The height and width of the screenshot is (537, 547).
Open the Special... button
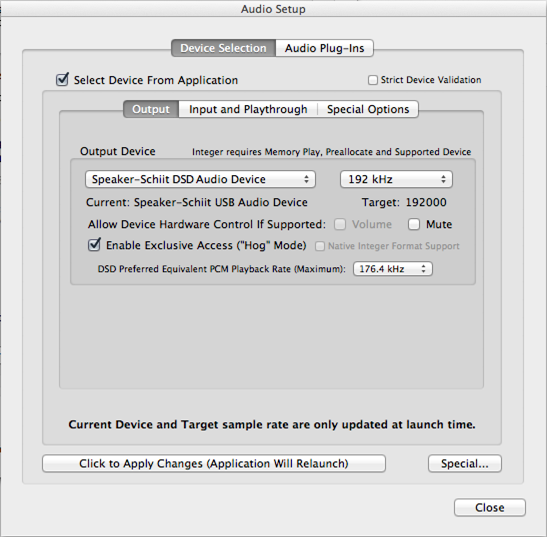pos(465,463)
